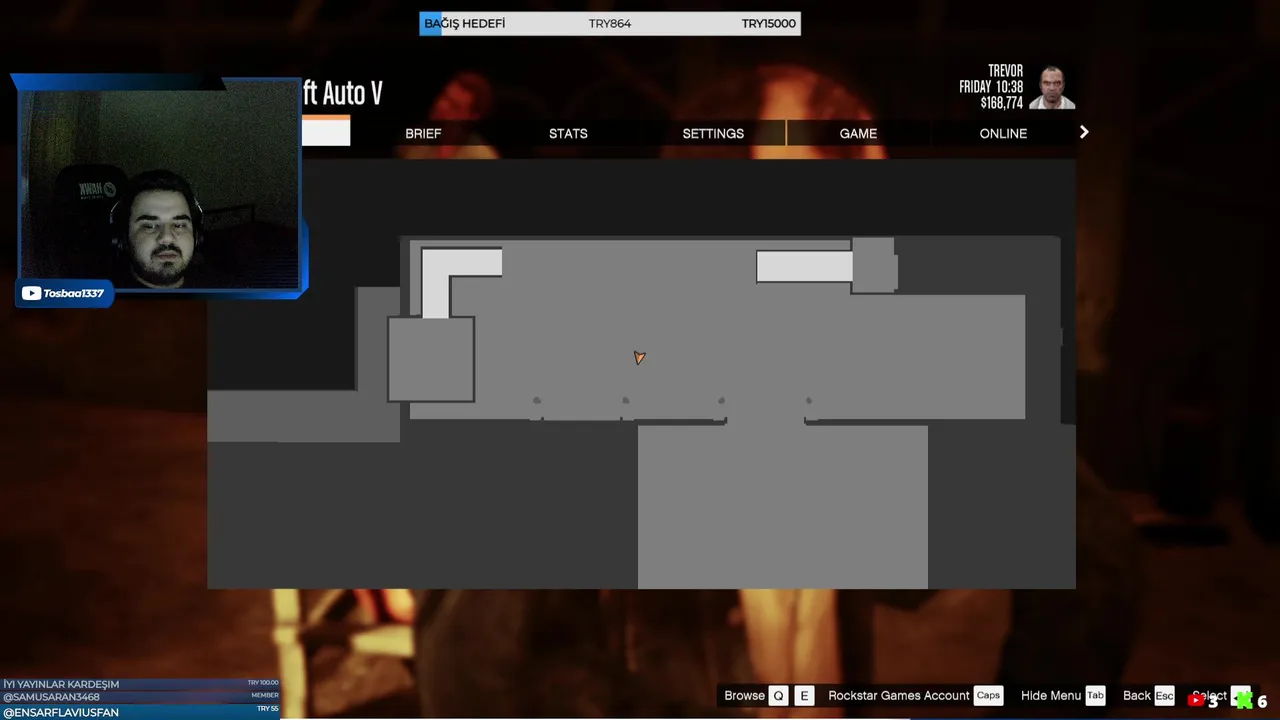
Task: Click the E browse key icon
Action: coord(804,696)
